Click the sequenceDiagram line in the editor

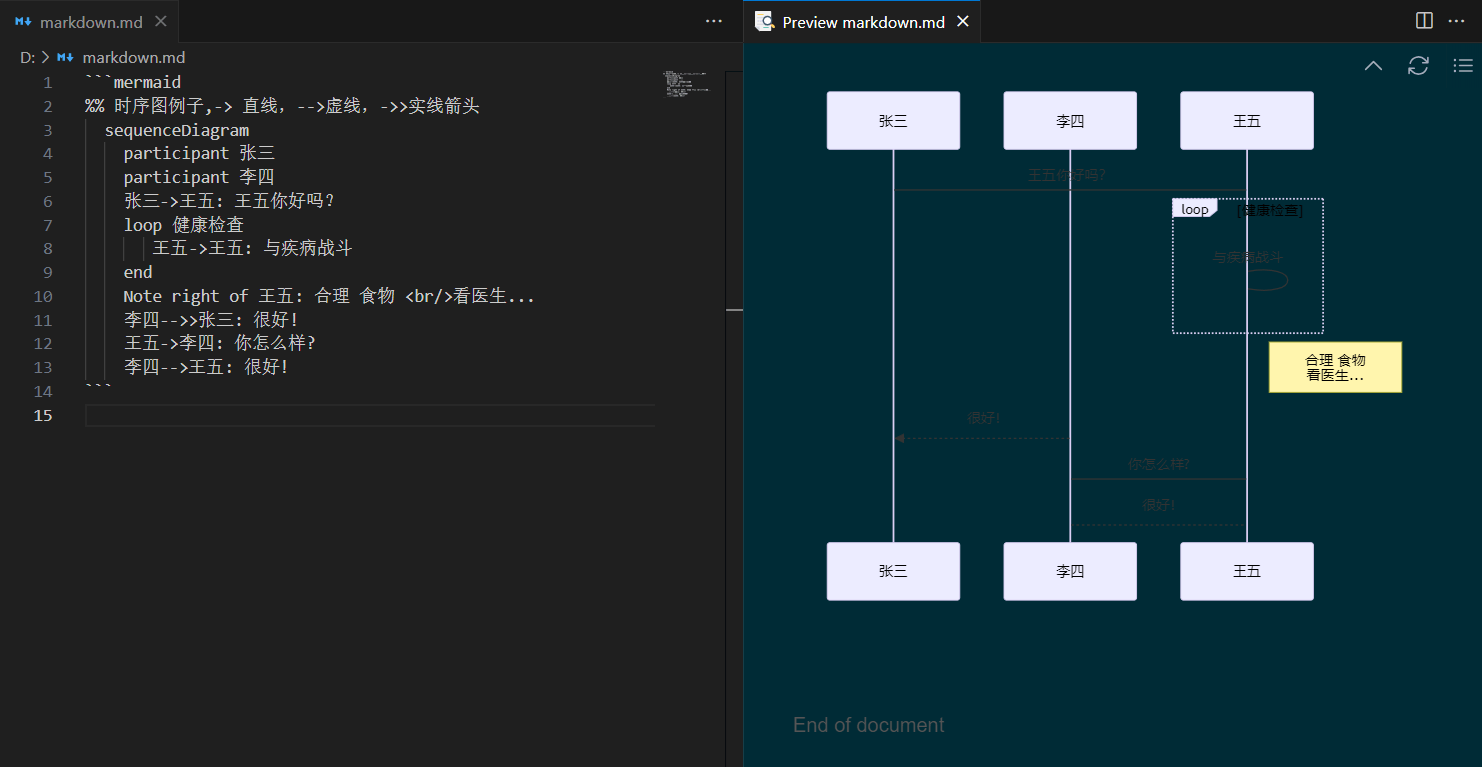click(177, 130)
